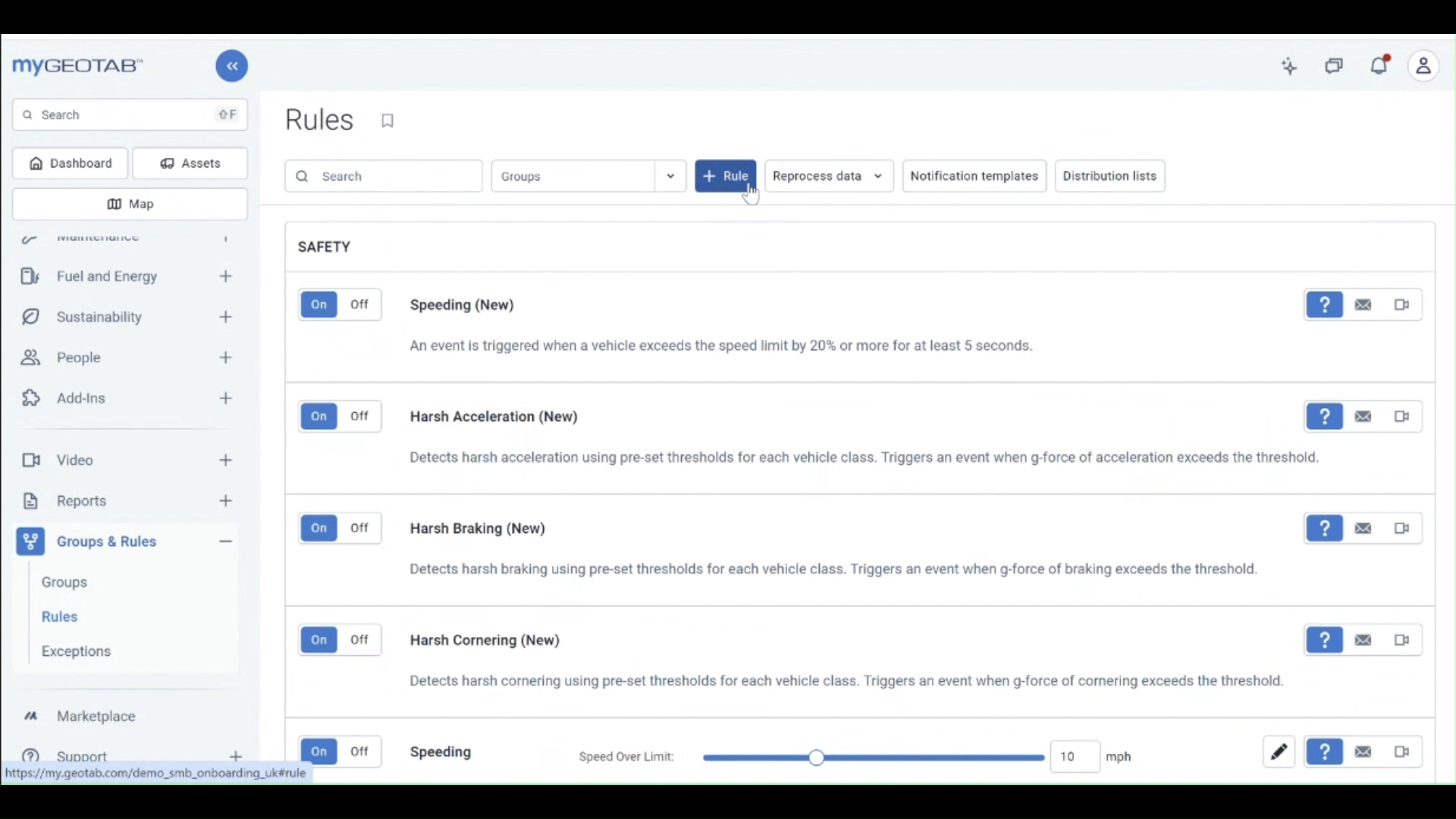Switch Harsh Acceleration (New) to Off
This screenshot has width=1456, height=819.
360,417
